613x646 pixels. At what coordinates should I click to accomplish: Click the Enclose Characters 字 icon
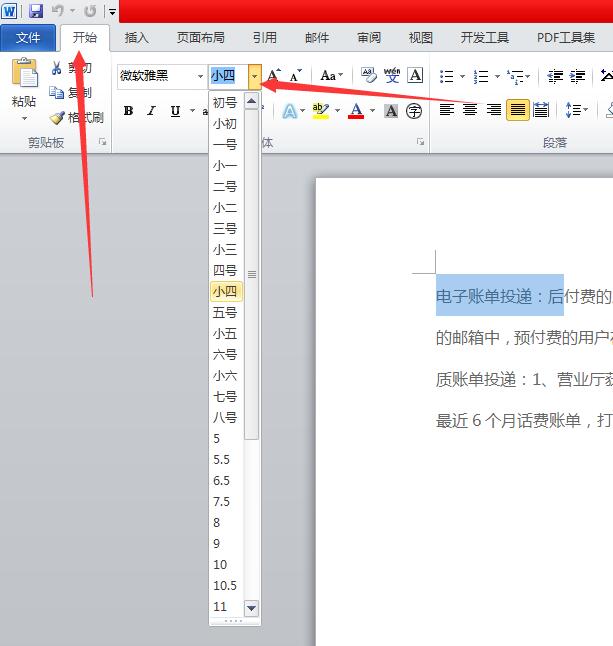414,111
